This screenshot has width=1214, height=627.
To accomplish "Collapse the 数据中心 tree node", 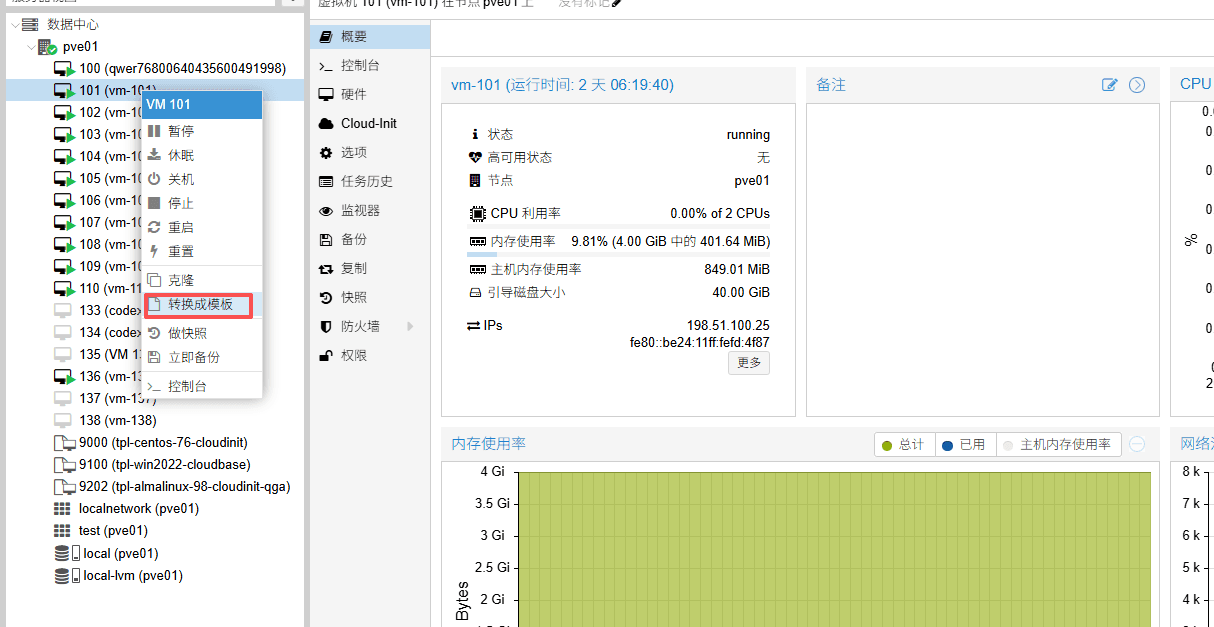I will click(x=15, y=24).
